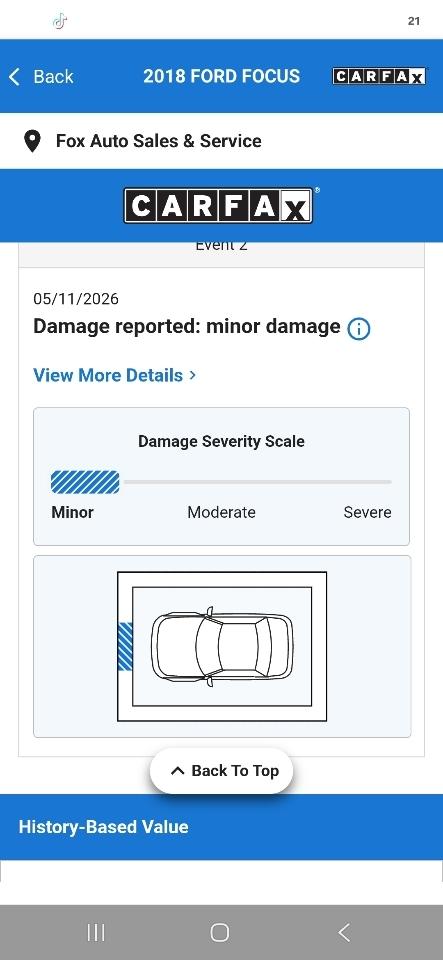Open the damage info circle icon

pos(359,329)
